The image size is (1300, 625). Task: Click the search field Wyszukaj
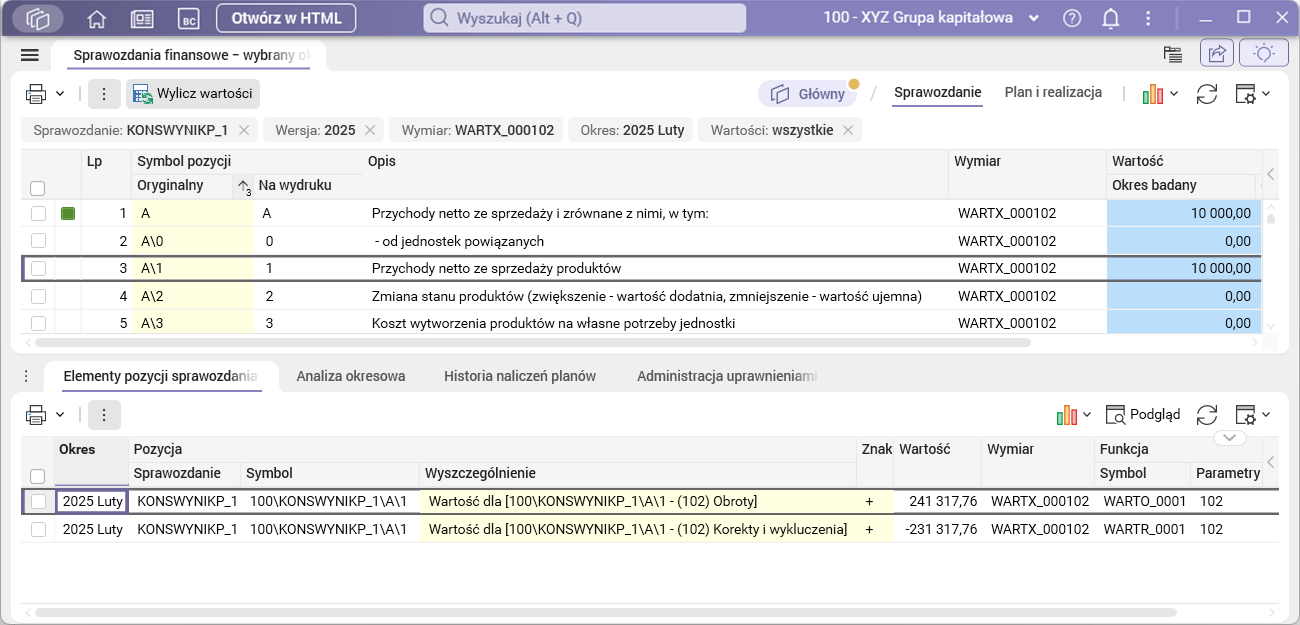tap(585, 18)
